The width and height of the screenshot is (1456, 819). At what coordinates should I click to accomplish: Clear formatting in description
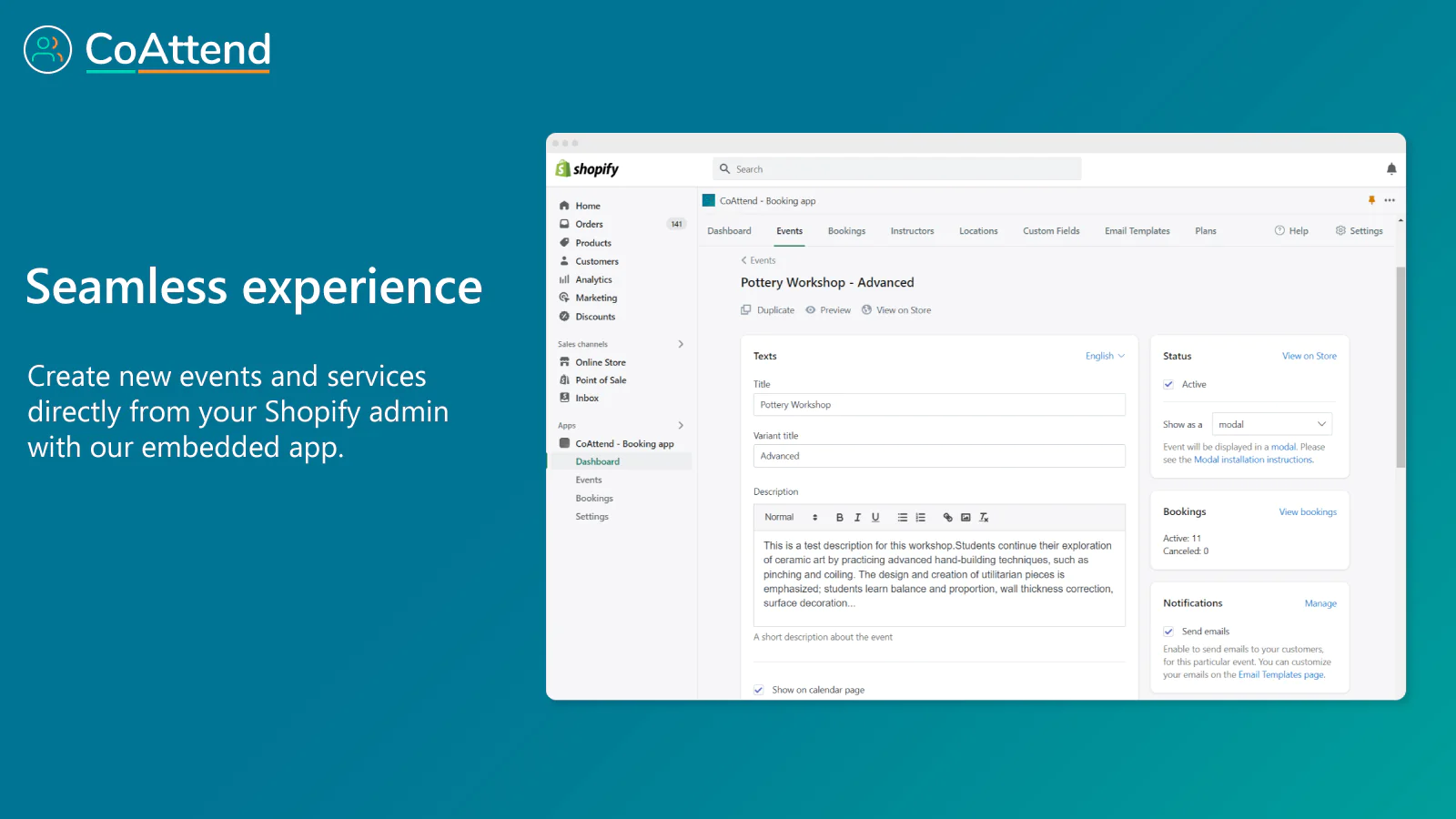(x=984, y=517)
